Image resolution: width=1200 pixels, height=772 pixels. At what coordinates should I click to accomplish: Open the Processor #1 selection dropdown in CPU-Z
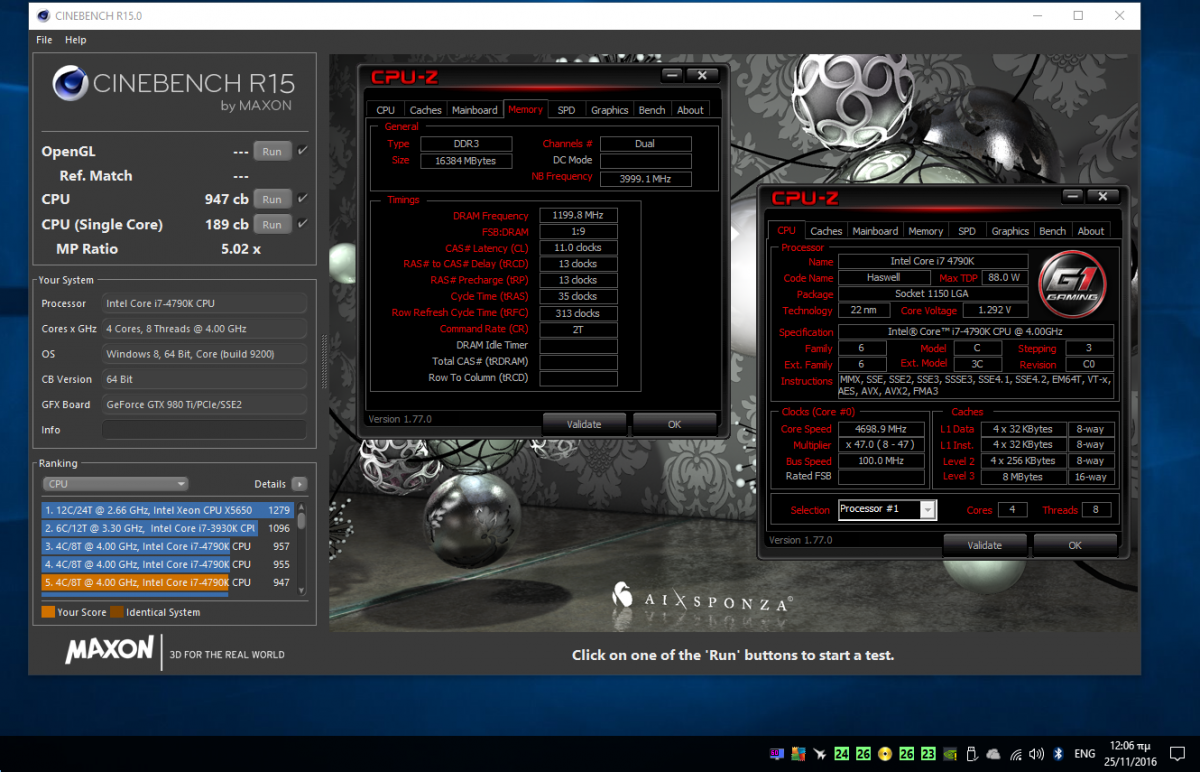[927, 510]
